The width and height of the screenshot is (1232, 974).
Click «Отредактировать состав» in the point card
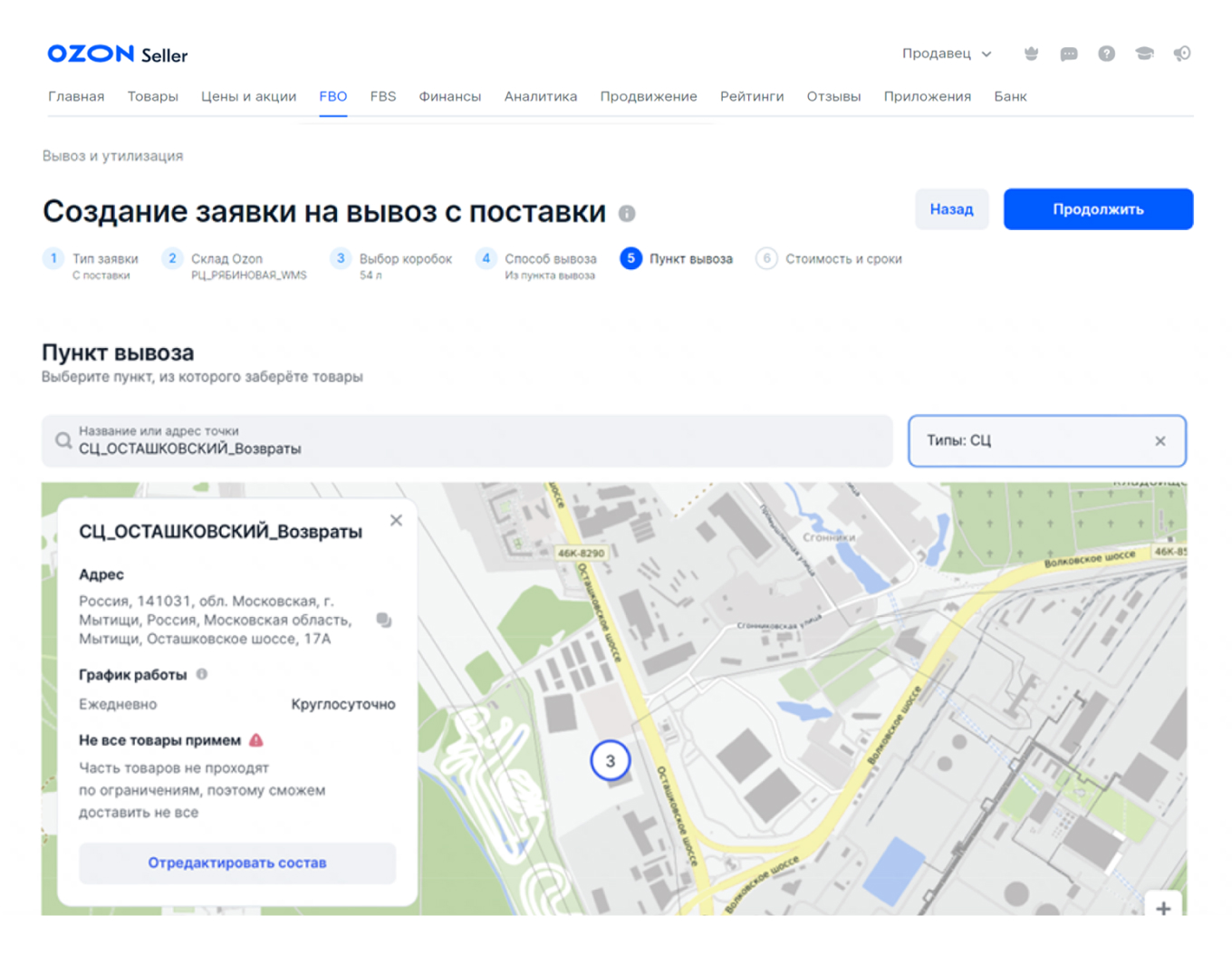pos(237,863)
